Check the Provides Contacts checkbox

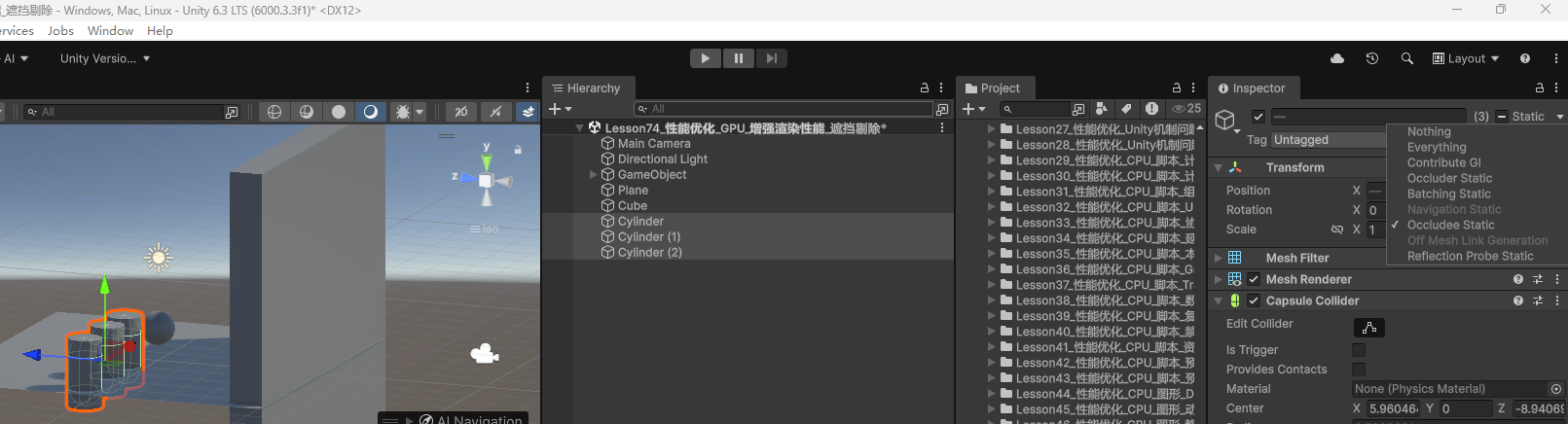pyautogui.click(x=1359, y=370)
